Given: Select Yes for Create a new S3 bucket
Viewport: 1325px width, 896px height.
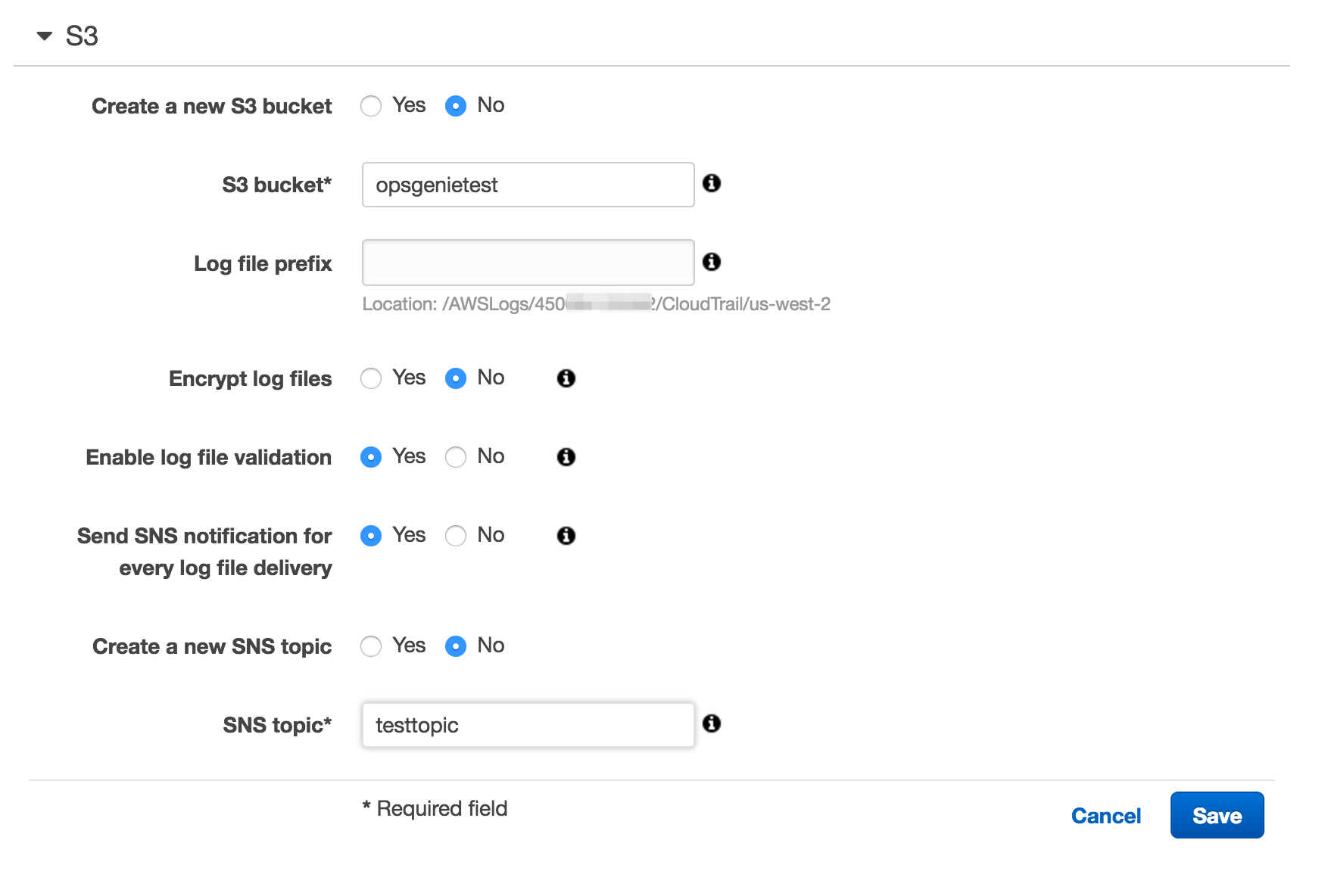Looking at the screenshot, I should pos(371,106).
